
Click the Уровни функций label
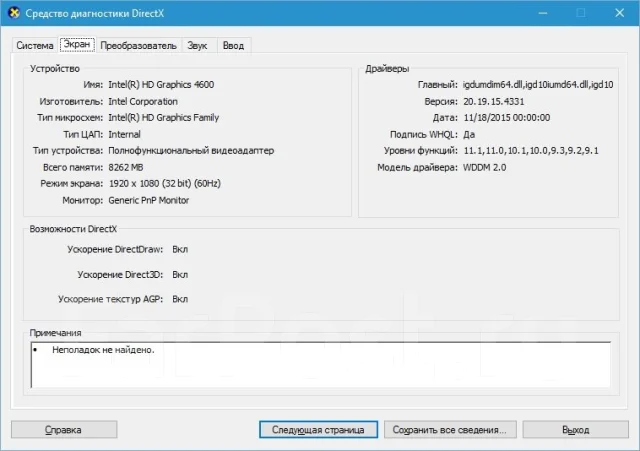[x=420, y=151]
